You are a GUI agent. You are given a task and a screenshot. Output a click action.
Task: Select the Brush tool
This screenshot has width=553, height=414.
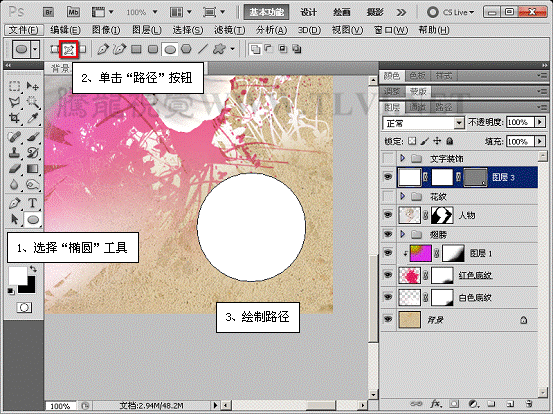point(33,137)
